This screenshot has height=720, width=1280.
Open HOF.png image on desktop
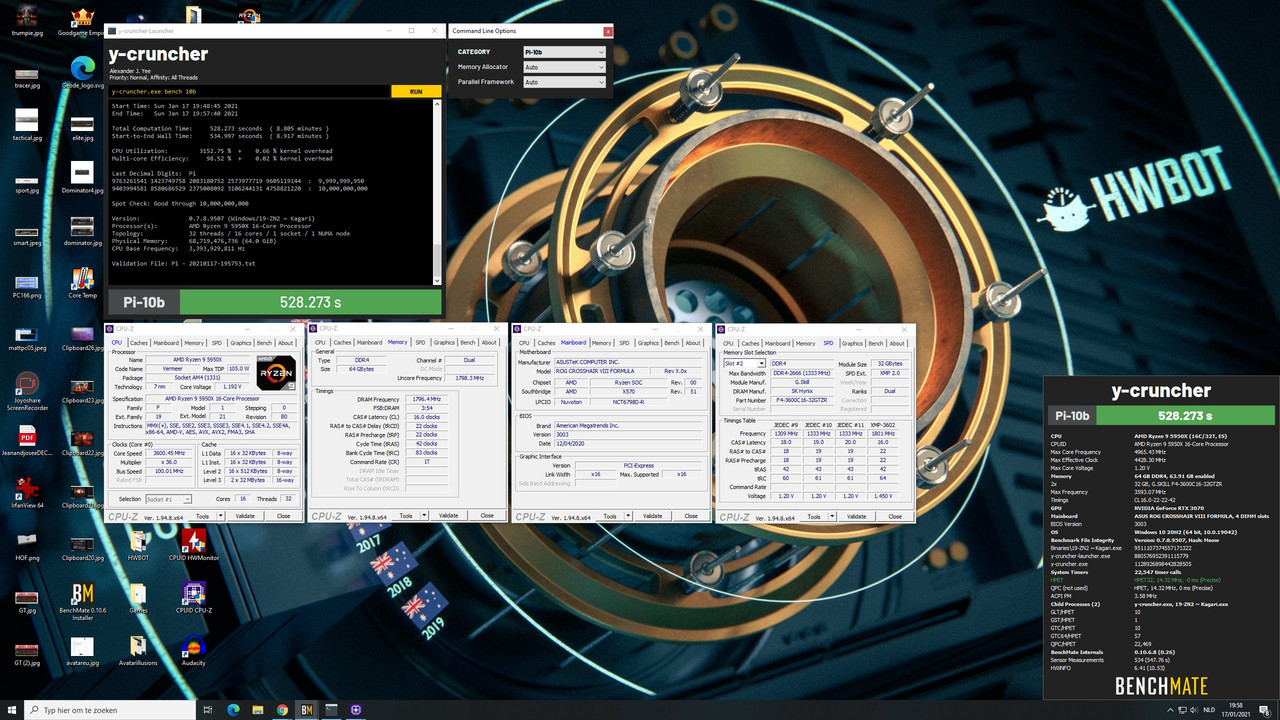tap(27, 545)
